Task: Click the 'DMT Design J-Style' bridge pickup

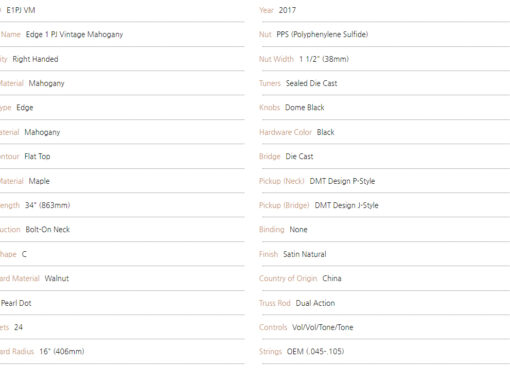Action: pyautogui.click(x=347, y=205)
